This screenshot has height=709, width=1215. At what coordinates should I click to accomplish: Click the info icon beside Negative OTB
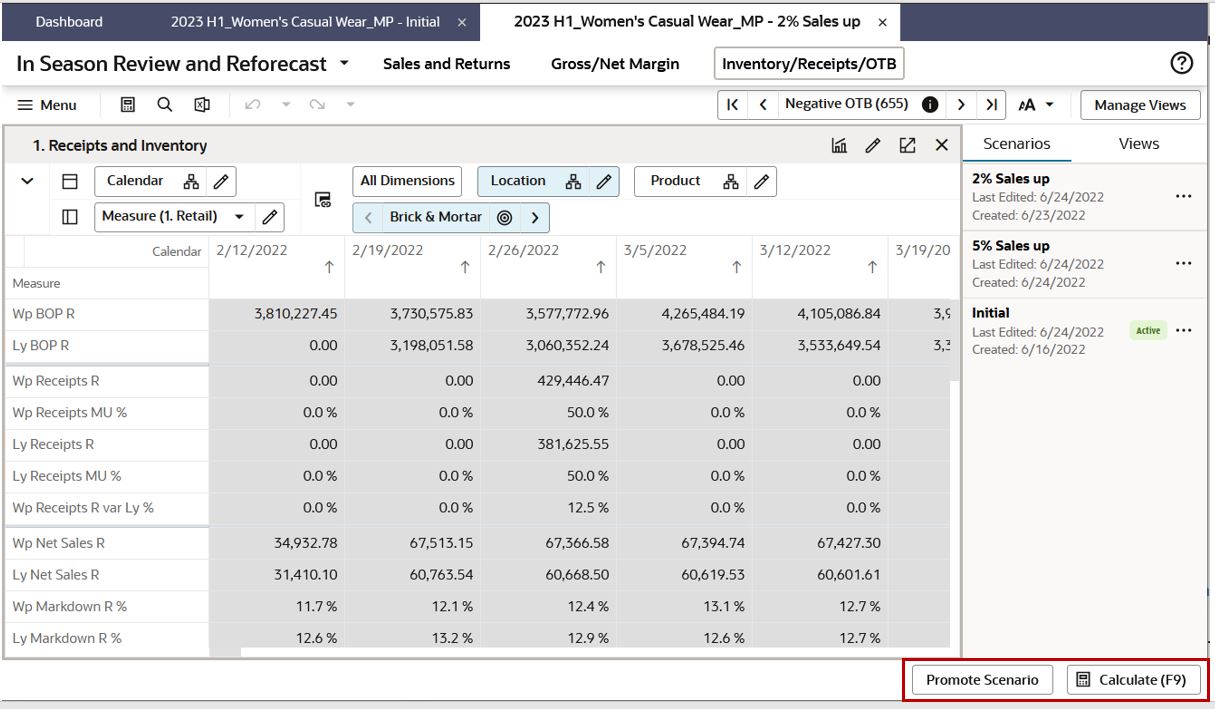(930, 104)
